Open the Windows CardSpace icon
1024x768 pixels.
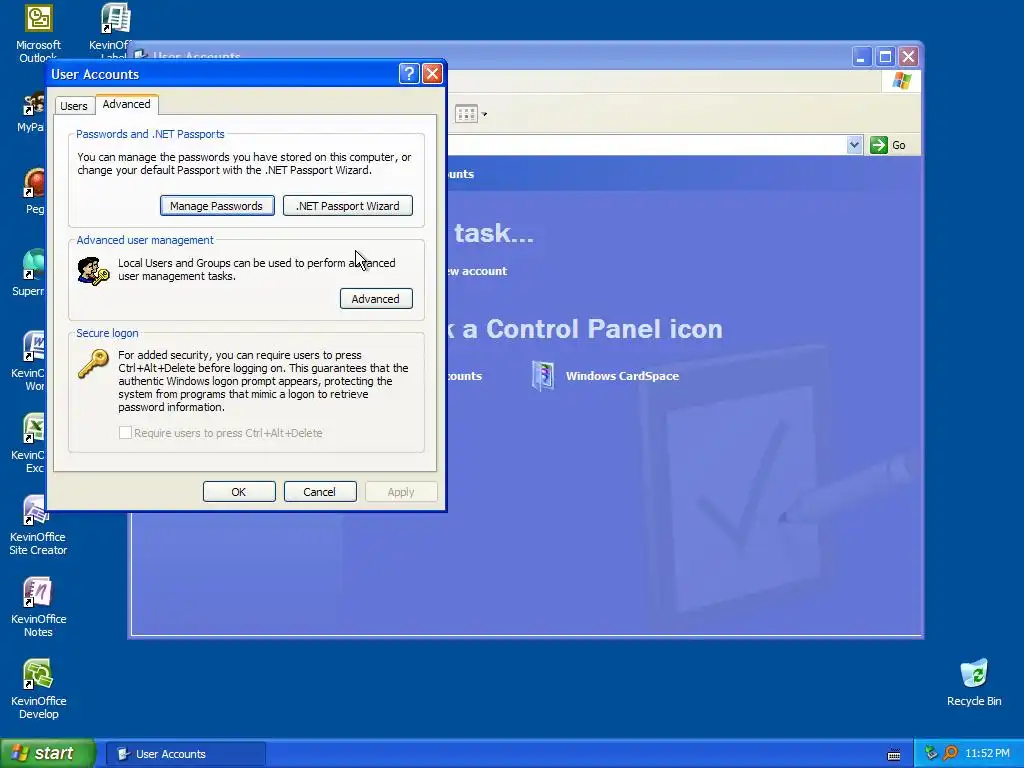point(542,376)
